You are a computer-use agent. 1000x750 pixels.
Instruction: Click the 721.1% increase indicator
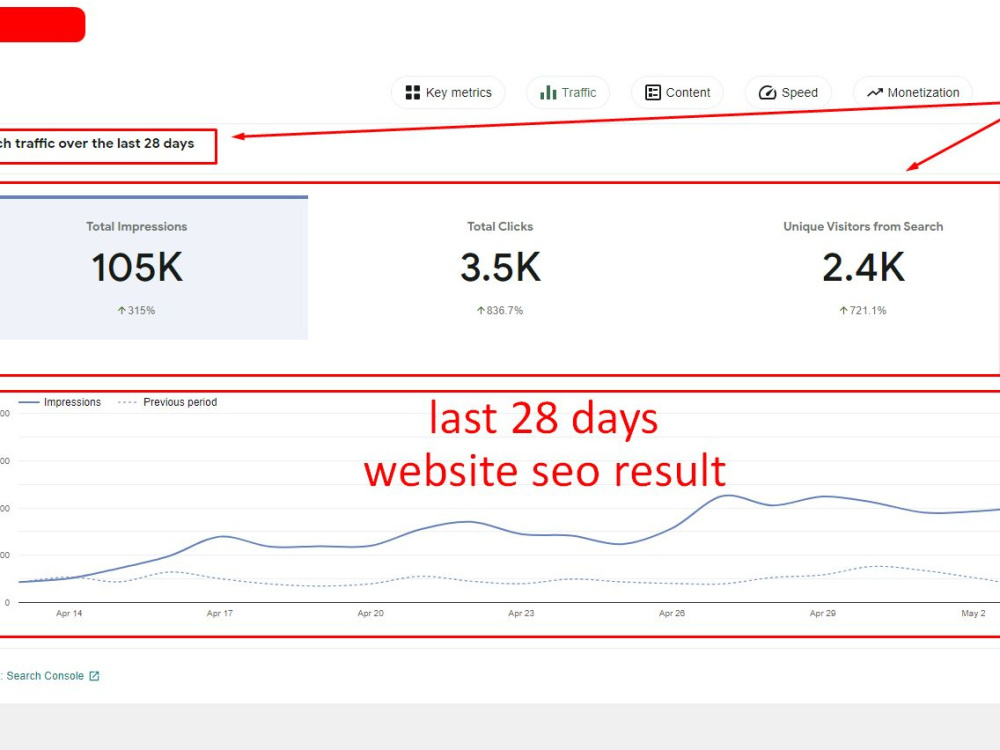tap(863, 311)
